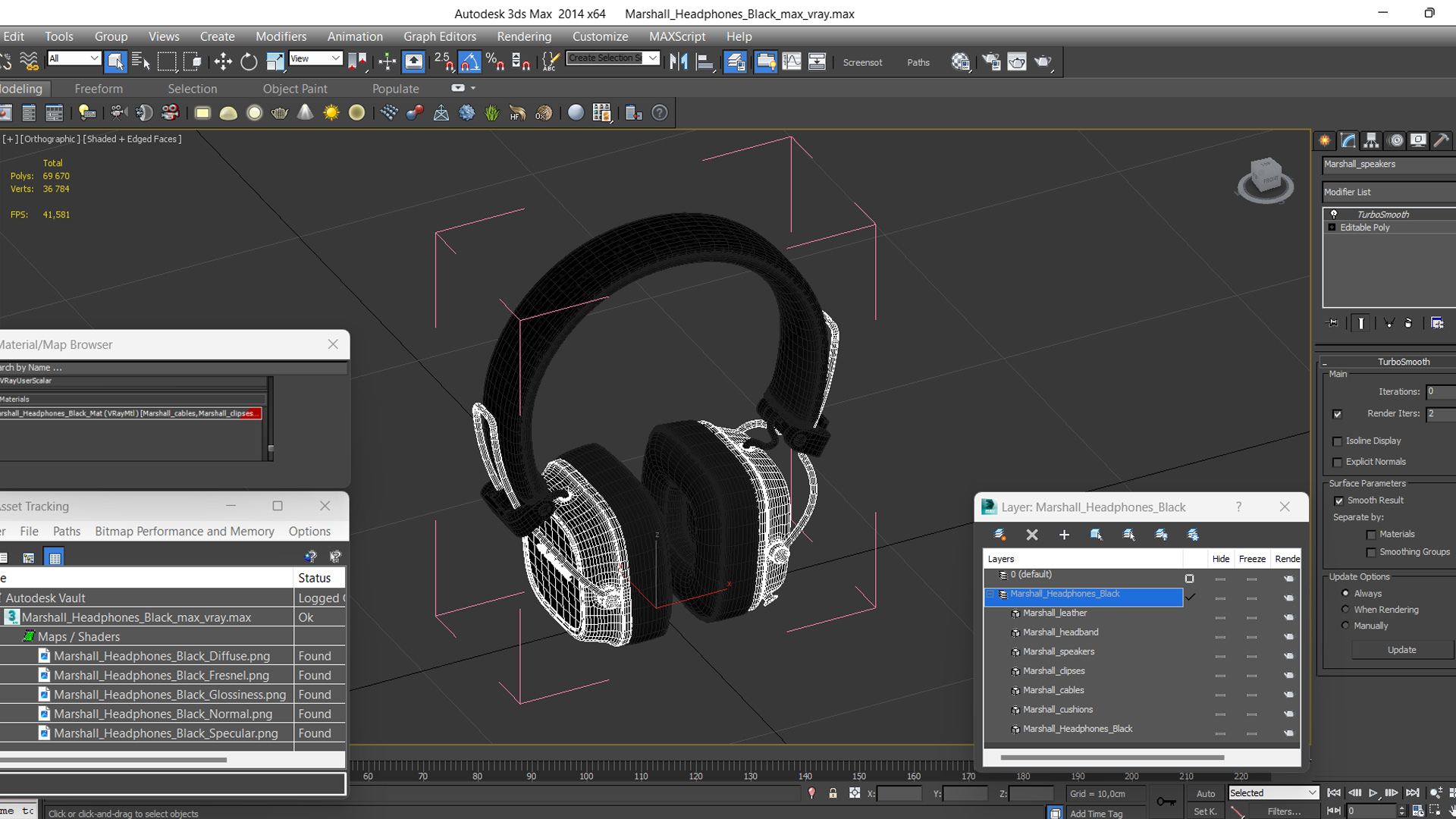This screenshot has width=1456, height=819.
Task: Select When Rendering update option
Action: pos(1346,610)
